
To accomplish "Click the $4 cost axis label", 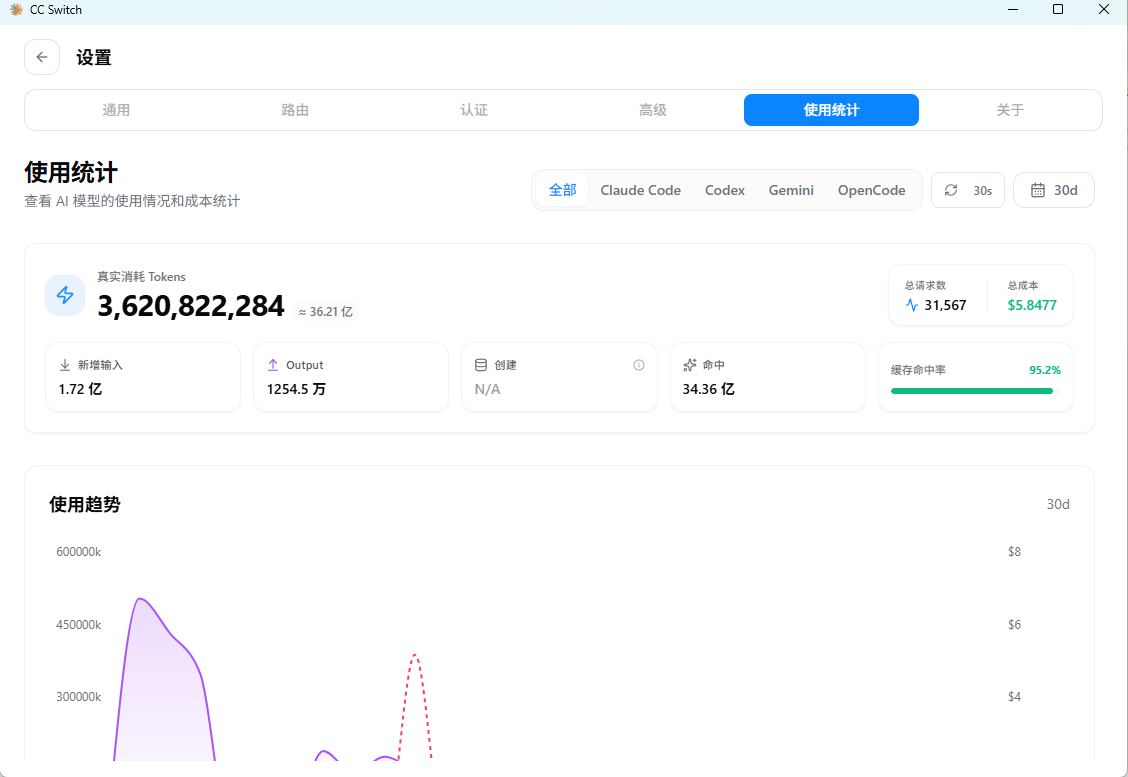I will 1014,696.
